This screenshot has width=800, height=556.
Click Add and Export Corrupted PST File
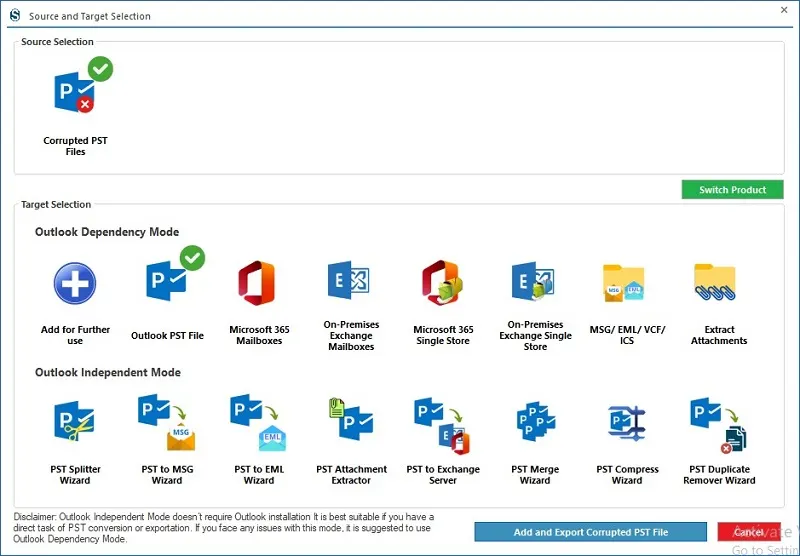point(590,532)
